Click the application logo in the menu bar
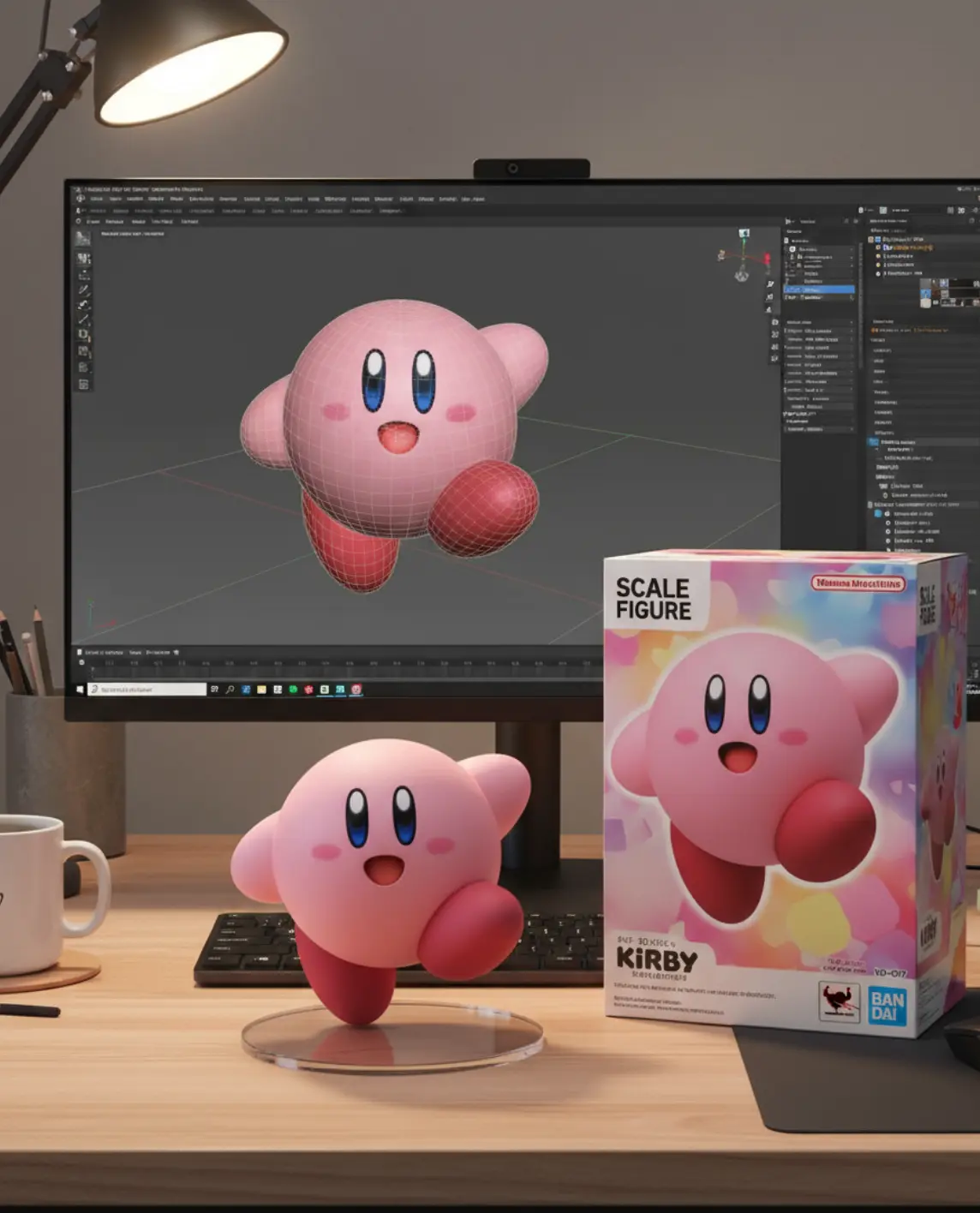 point(81,199)
